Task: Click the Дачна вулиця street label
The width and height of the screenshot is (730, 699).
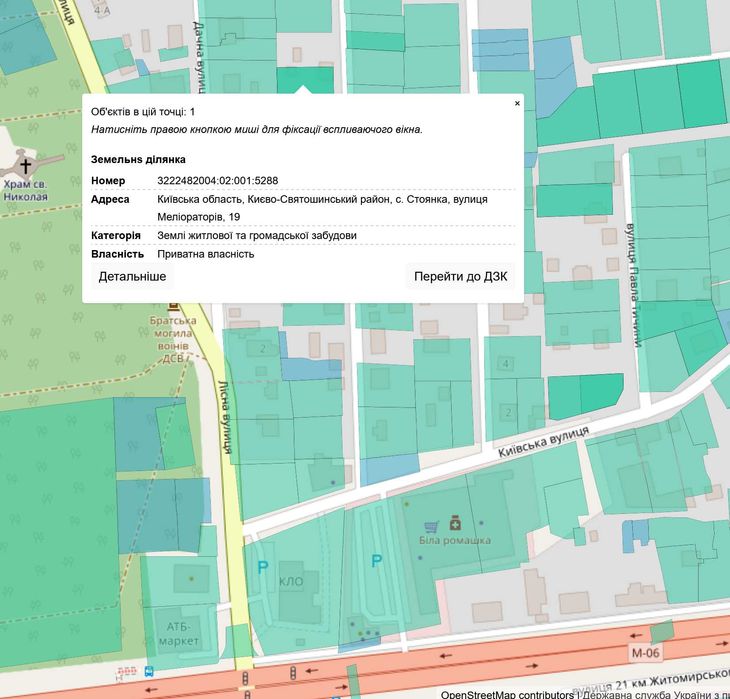Action: pyautogui.click(x=200, y=56)
